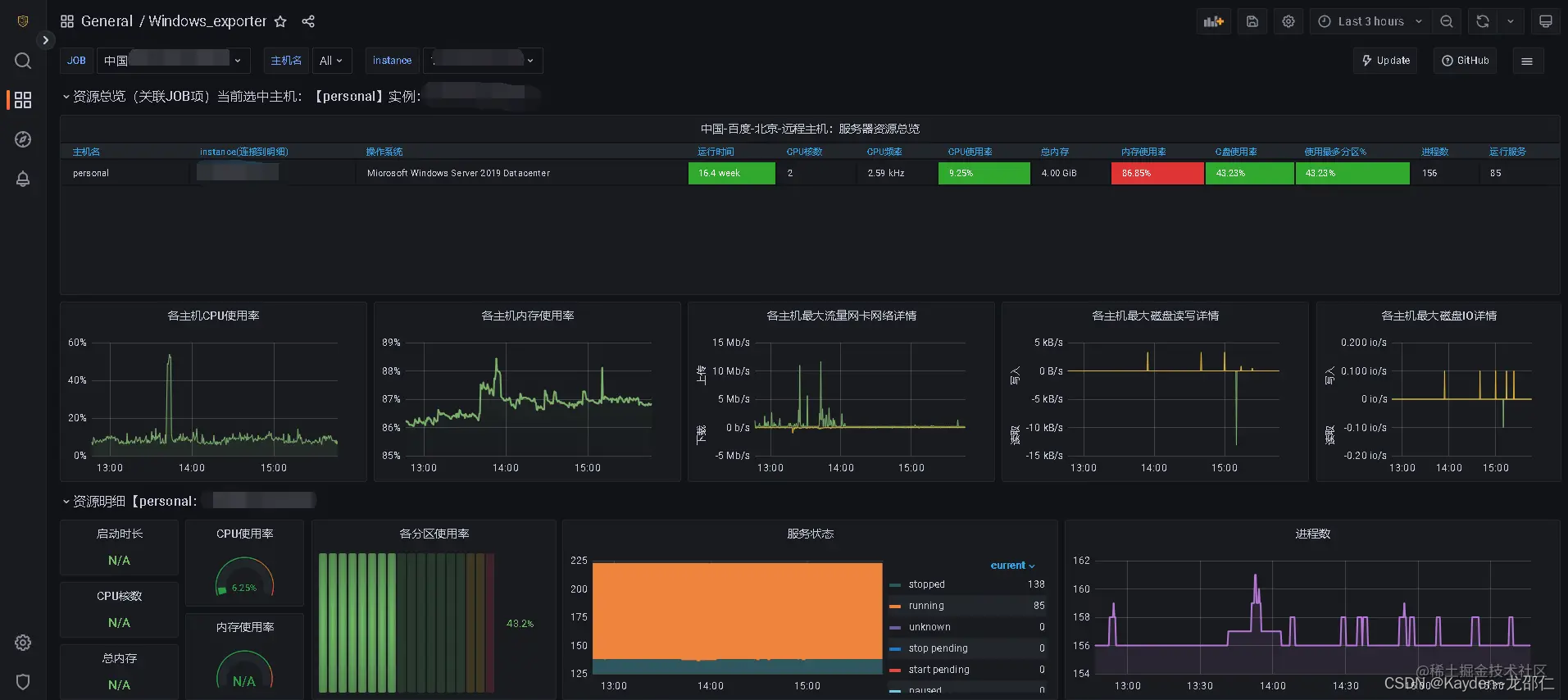Toggle stopped series in legend
This screenshot has height=700, width=1568.
click(x=926, y=584)
